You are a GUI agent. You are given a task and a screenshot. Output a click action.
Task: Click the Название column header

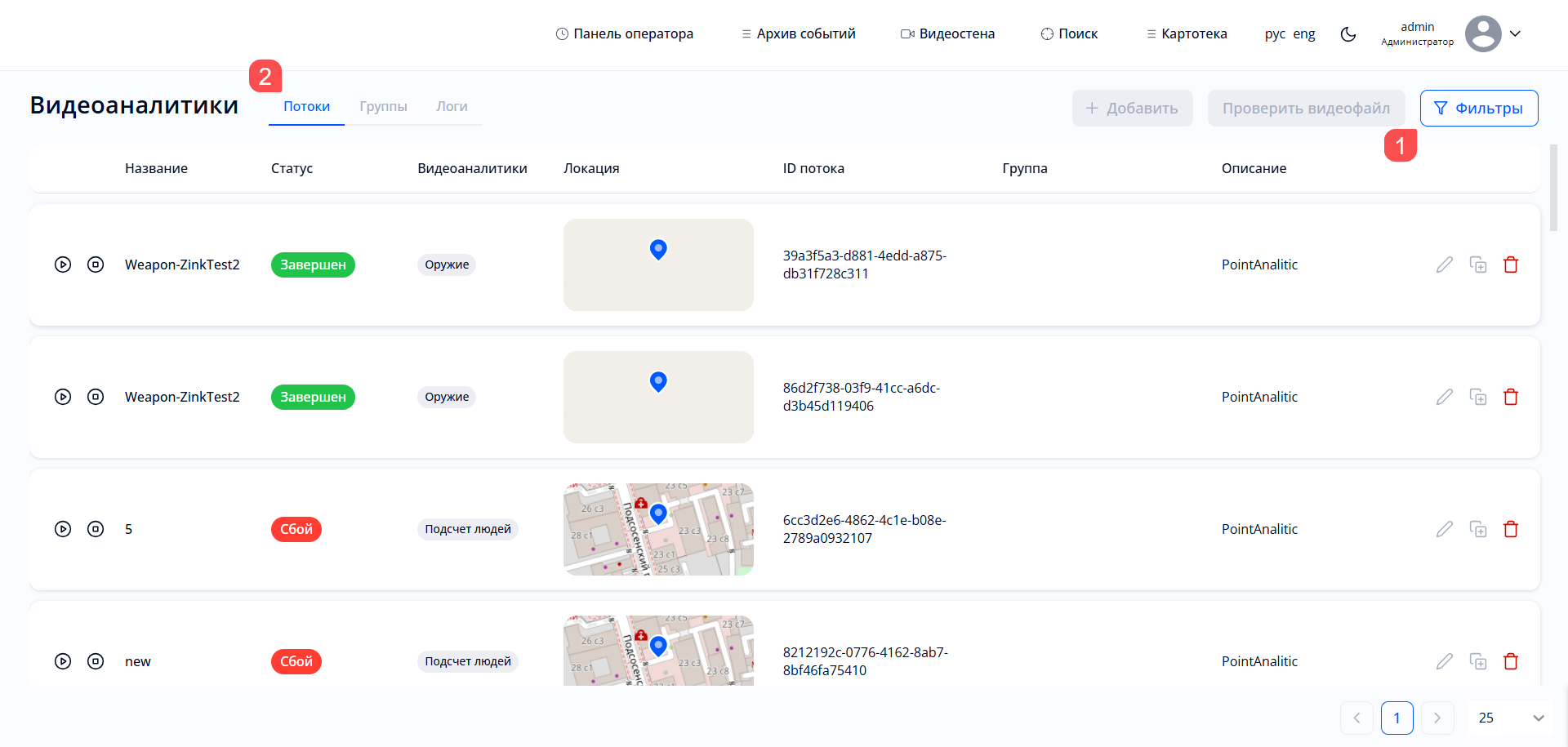tap(156, 168)
